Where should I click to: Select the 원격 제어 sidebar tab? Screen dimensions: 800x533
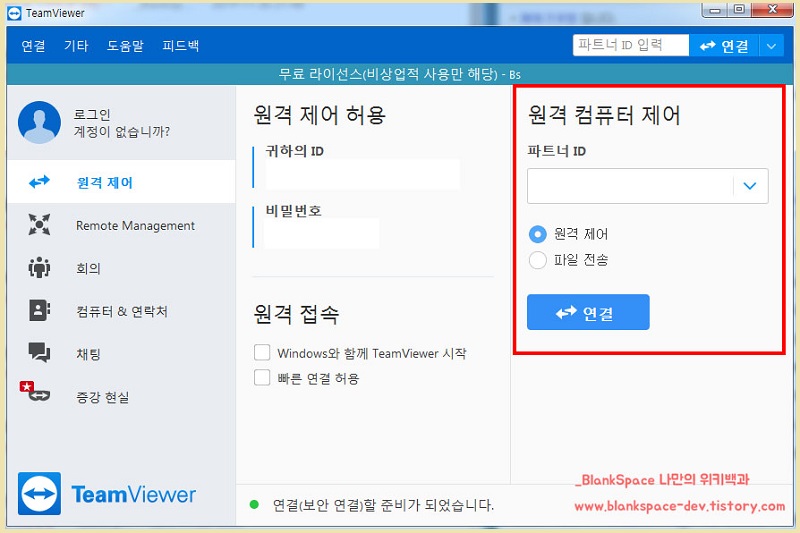121,182
